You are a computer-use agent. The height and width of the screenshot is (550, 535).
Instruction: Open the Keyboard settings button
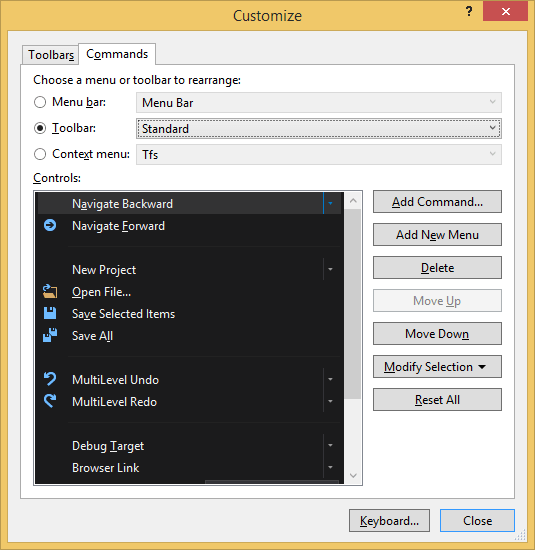coord(389,521)
